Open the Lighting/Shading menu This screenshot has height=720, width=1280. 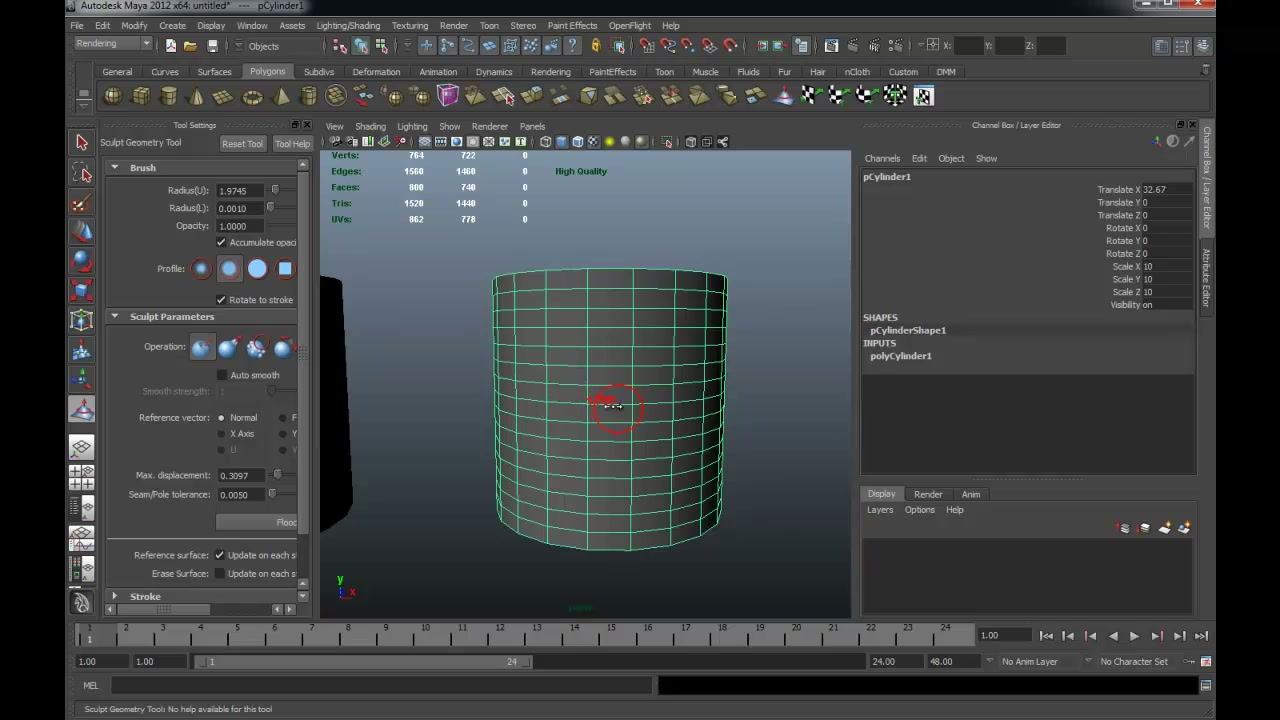348,25
